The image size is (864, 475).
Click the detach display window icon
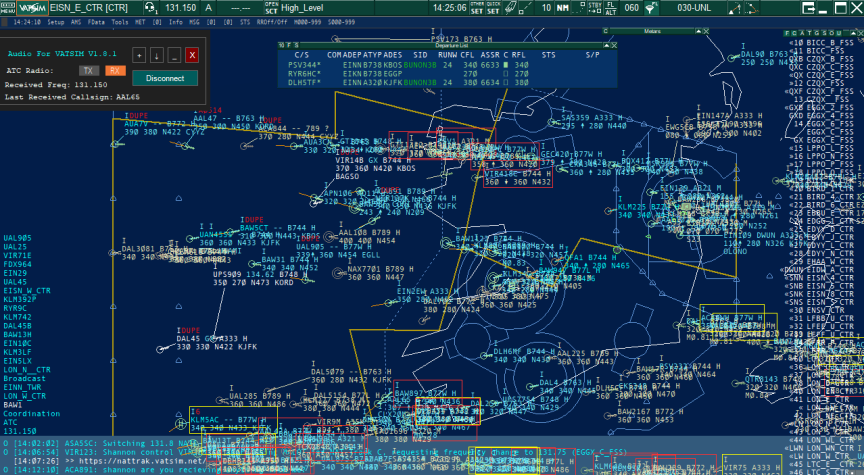tap(808, 8)
